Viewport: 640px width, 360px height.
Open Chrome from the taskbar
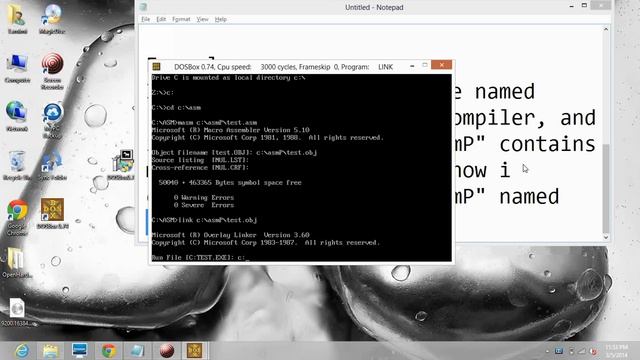click(x=108, y=351)
